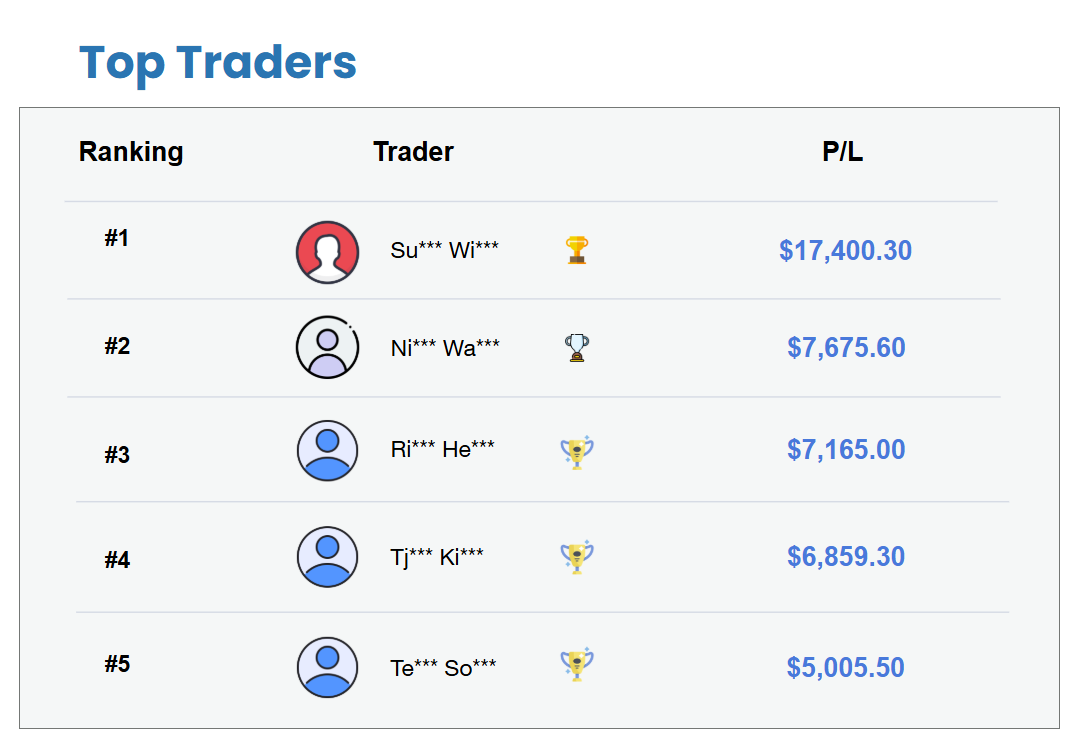Click the $5,005.50 P/L amount

click(x=845, y=667)
